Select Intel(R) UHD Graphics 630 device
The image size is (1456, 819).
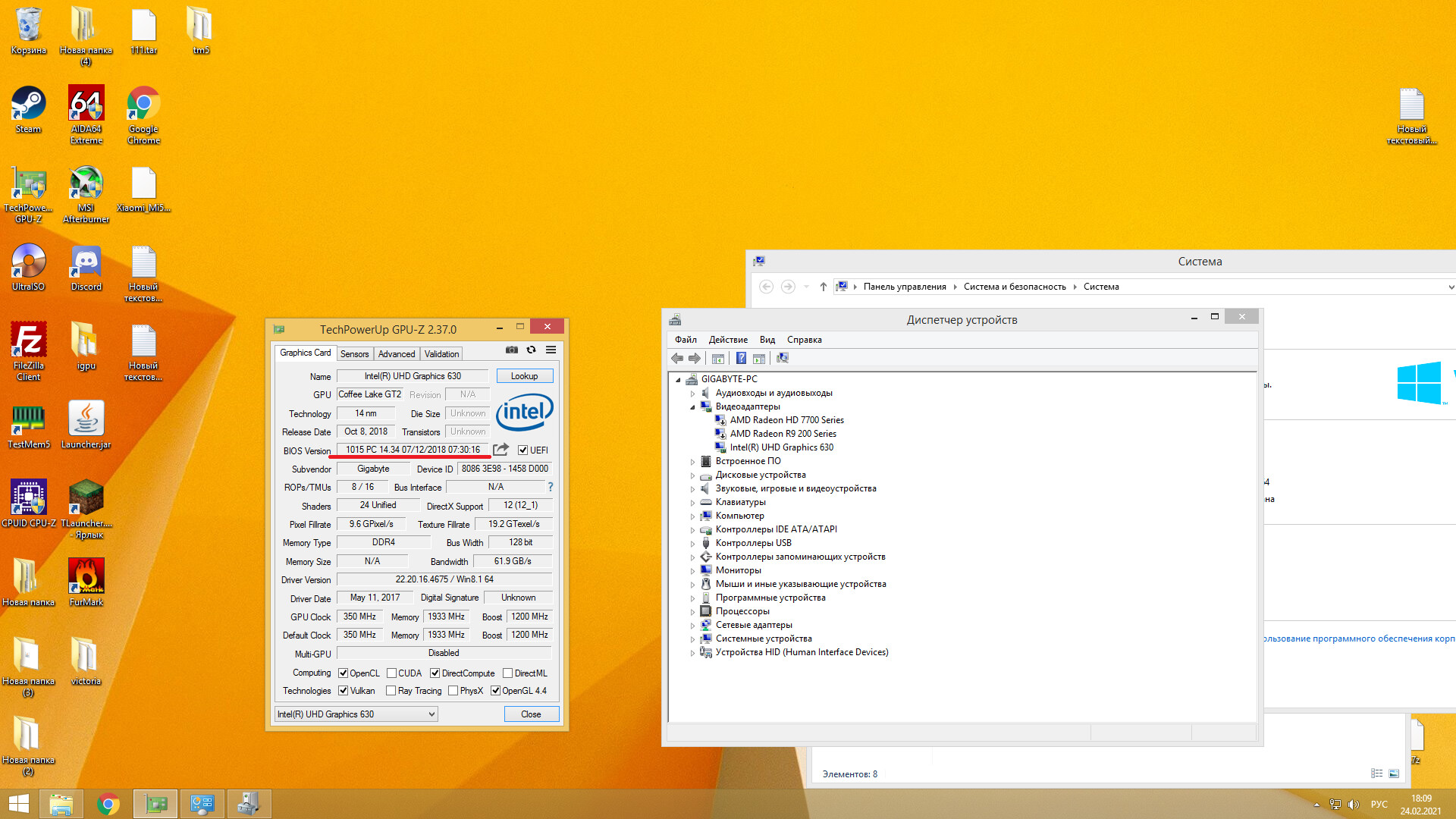781,447
